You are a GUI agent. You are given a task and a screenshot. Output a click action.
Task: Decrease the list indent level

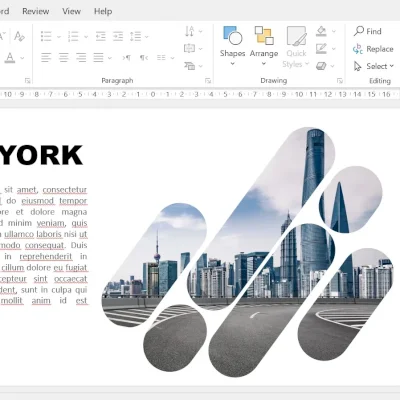point(101,36)
